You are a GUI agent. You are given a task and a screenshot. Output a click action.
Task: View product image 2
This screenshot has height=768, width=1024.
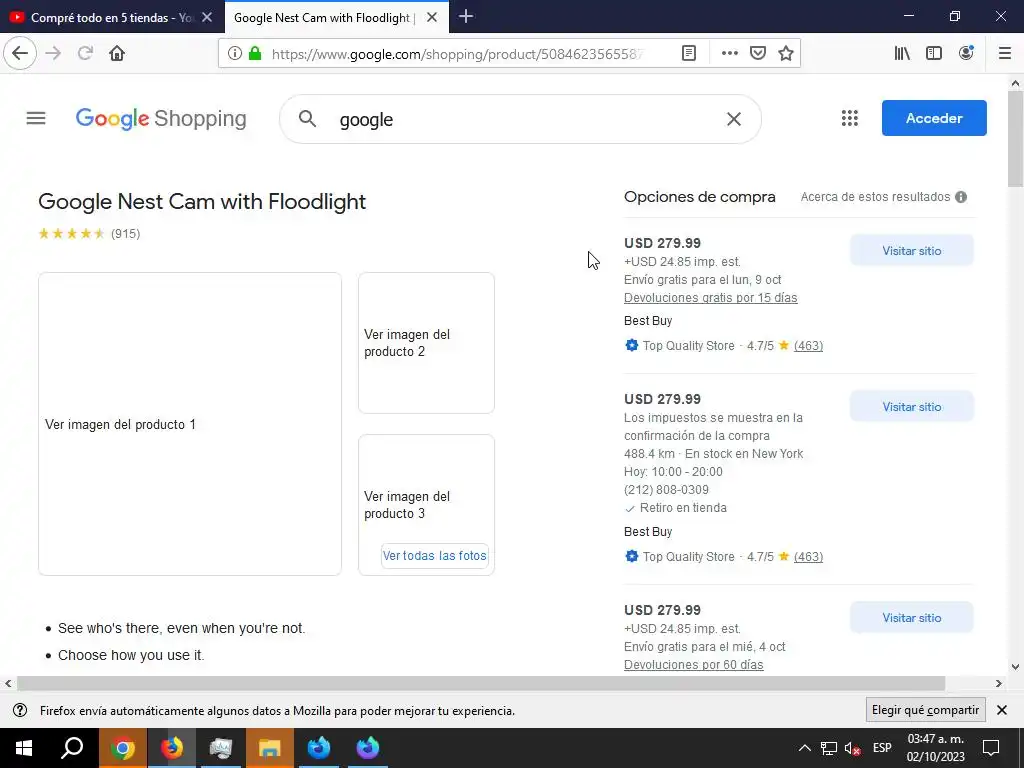point(426,343)
